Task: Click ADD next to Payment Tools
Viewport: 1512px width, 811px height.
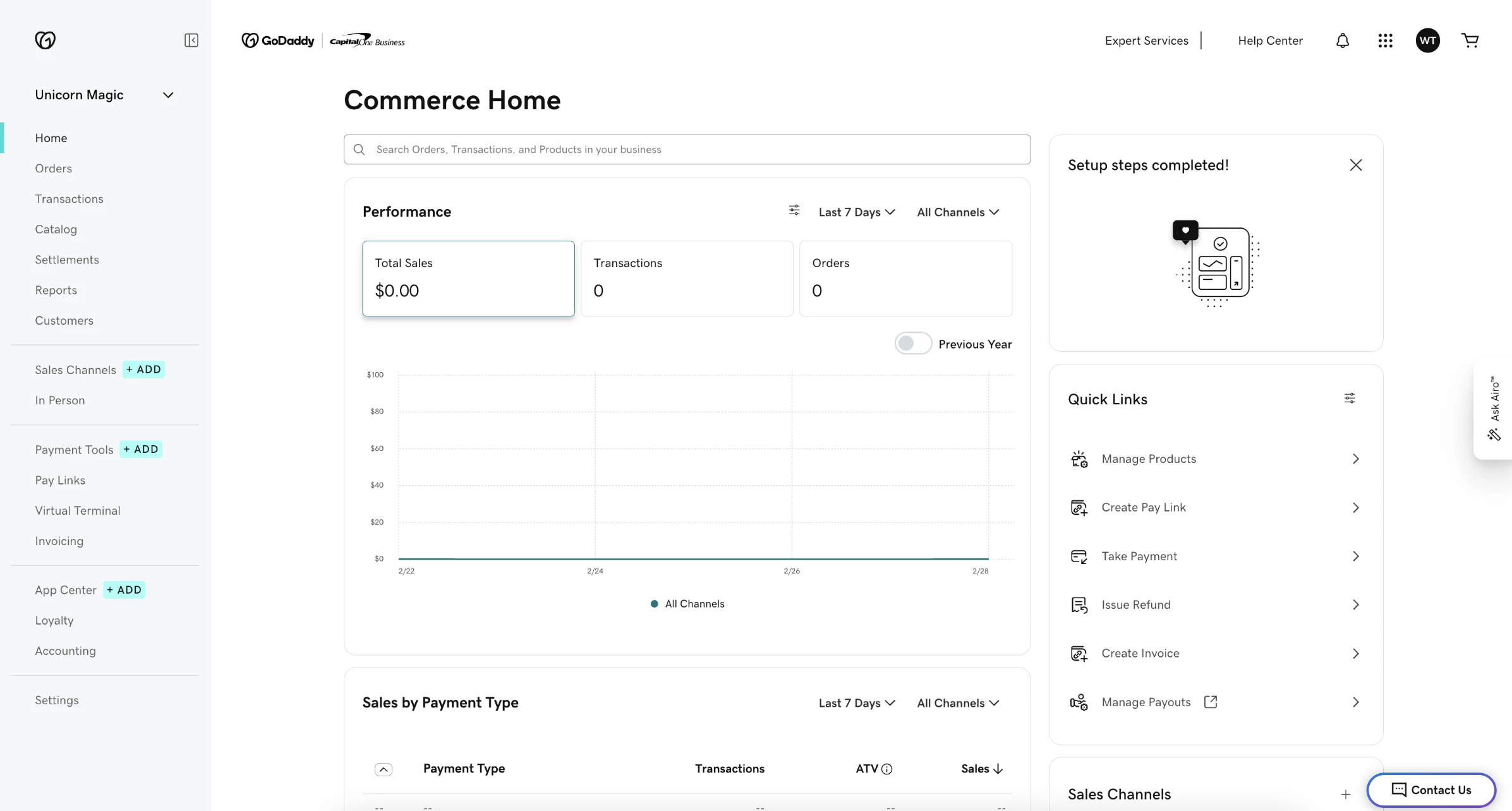Action: coord(141,449)
